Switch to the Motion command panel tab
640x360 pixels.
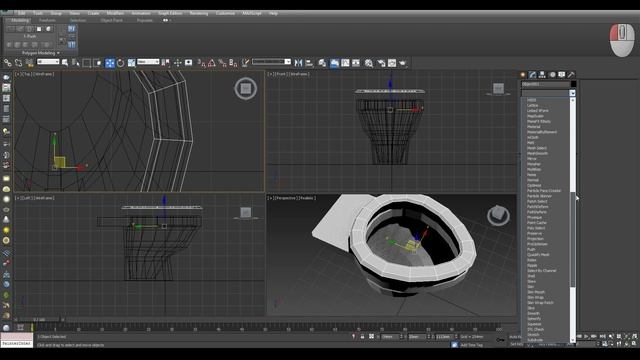click(552, 74)
